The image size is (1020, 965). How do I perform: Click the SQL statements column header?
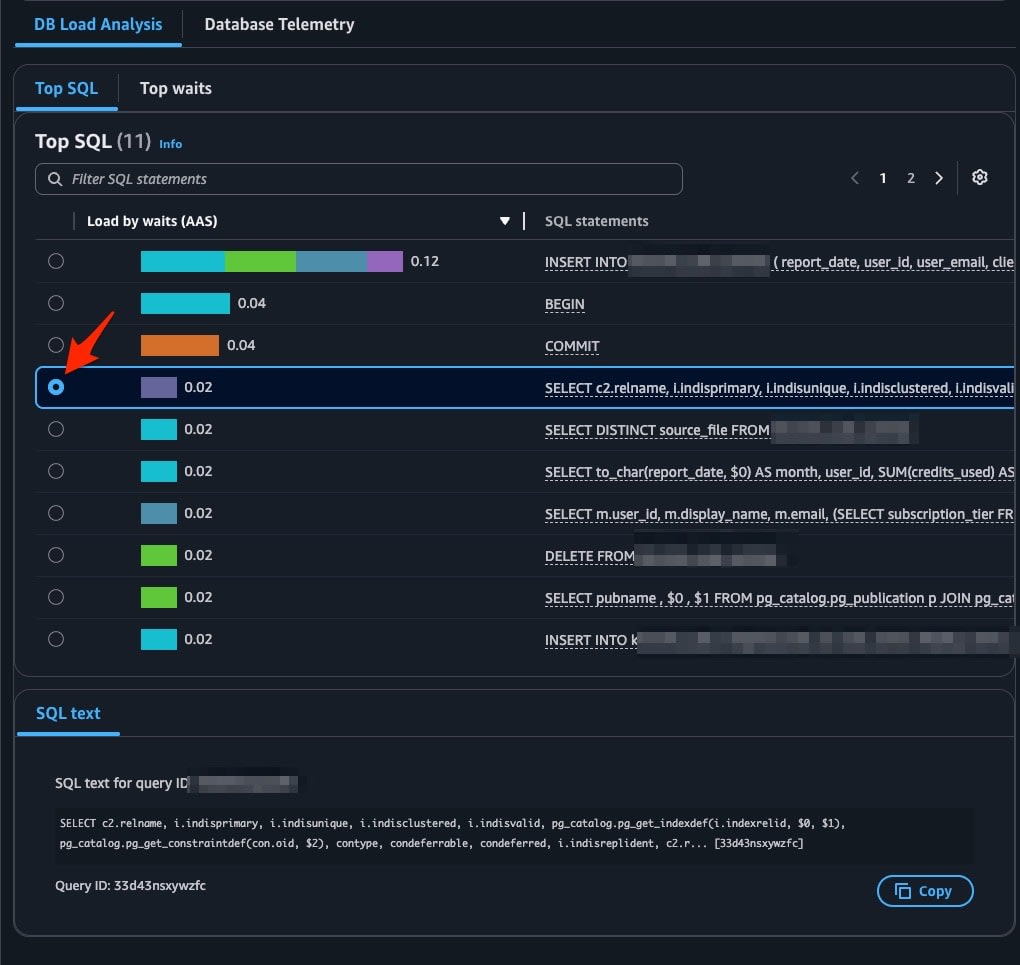(x=597, y=221)
